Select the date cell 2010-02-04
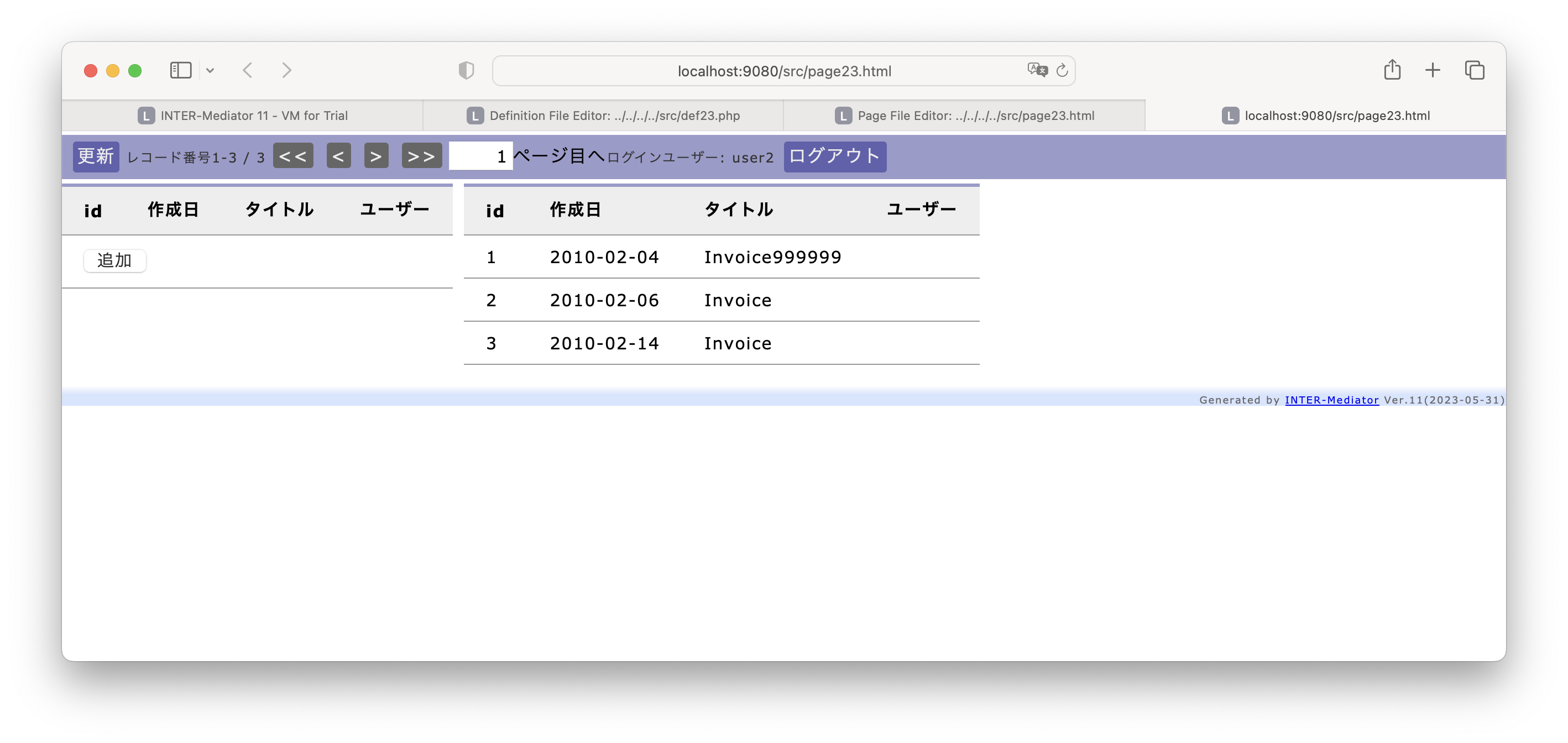The image size is (1568, 743). click(604, 257)
